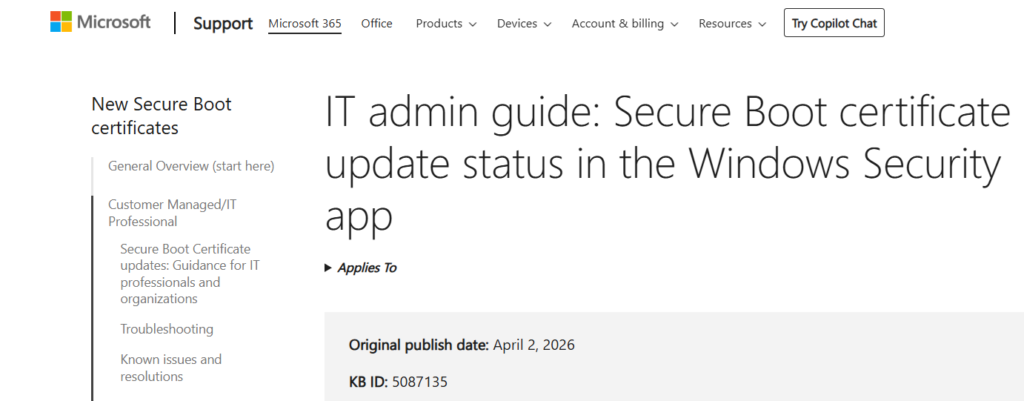Click the chevron beside Account & billing
Viewport: 1024px width, 401px height.
click(674, 24)
